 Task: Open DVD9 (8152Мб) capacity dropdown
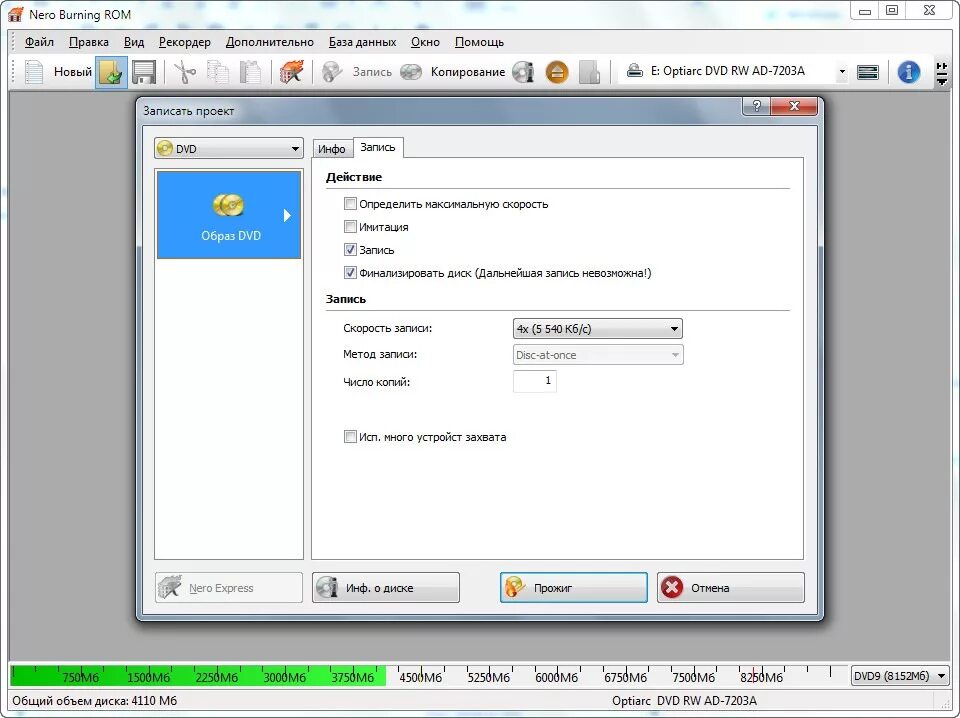click(900, 676)
